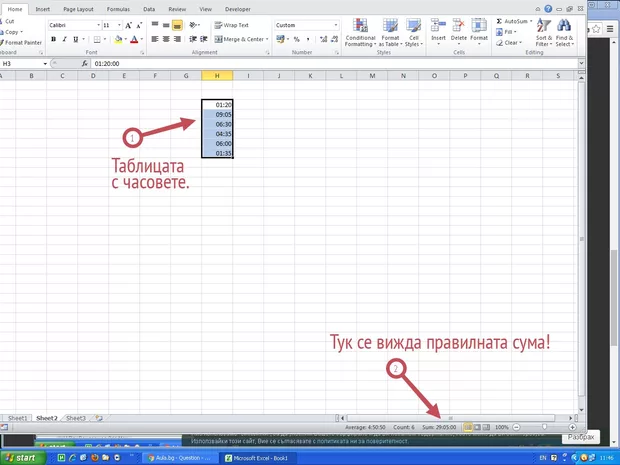Click Merge & Center
This screenshot has width=620, height=465.
coord(238,39)
